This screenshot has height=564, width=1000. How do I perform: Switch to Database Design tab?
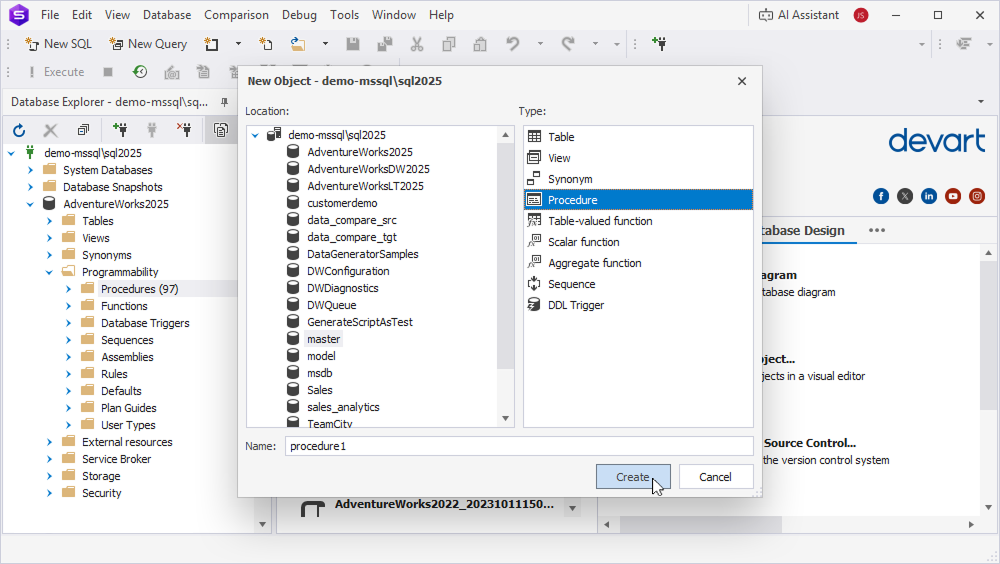click(802, 231)
